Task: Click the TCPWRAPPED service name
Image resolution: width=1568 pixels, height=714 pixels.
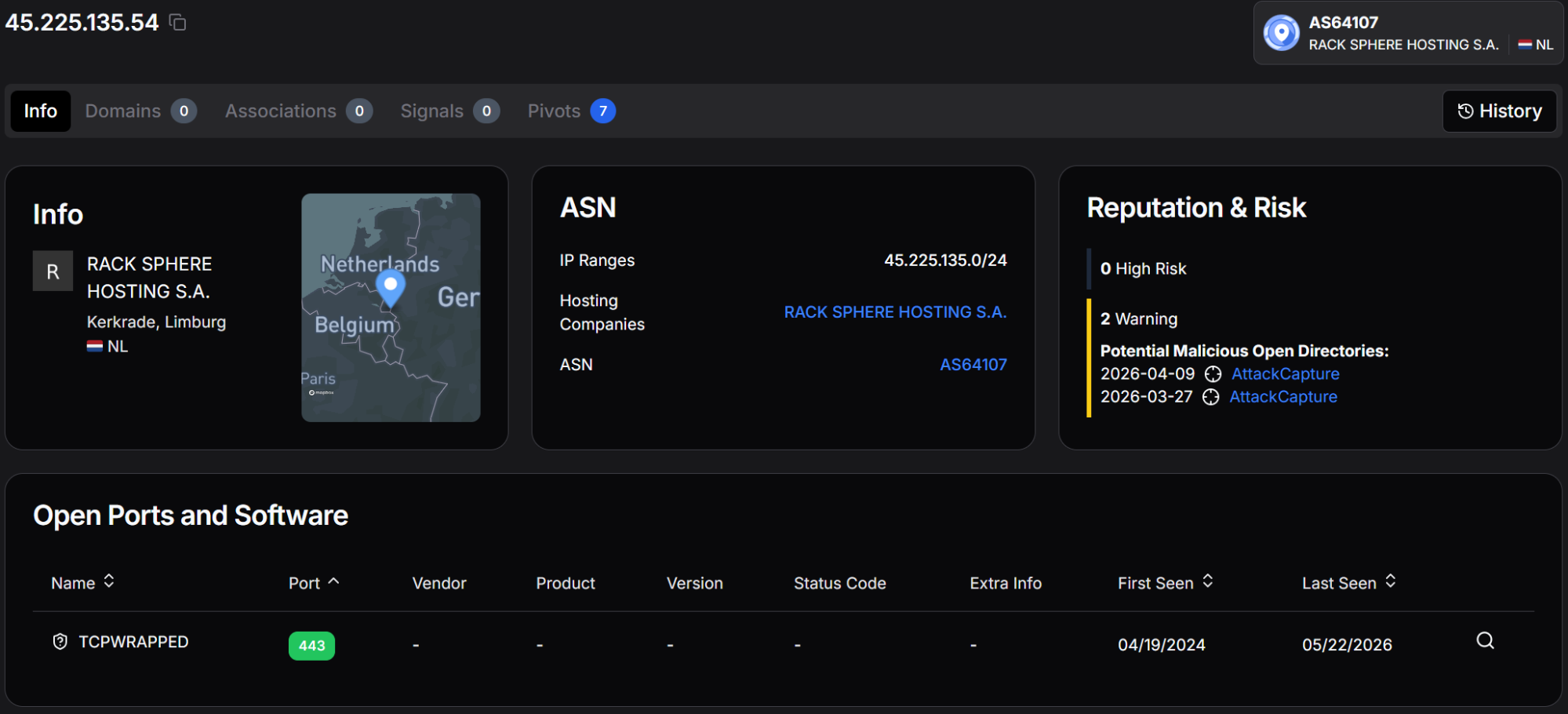Action: [x=133, y=642]
